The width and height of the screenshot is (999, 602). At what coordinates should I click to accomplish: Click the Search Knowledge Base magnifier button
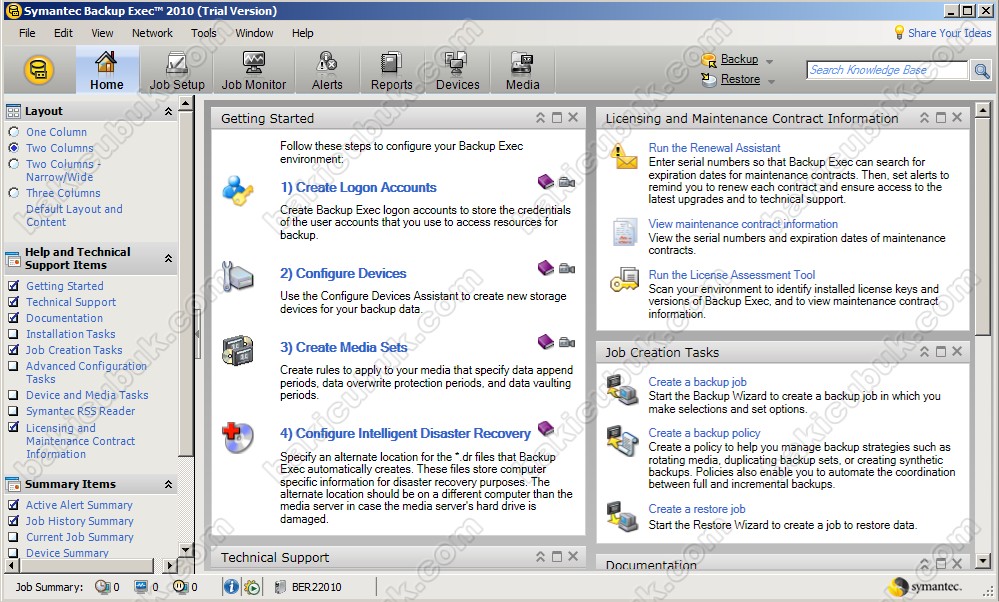coord(982,71)
